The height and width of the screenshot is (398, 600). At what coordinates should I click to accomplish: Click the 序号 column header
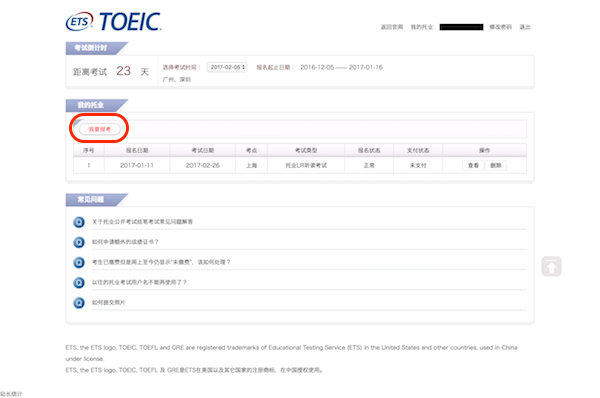tap(89, 150)
